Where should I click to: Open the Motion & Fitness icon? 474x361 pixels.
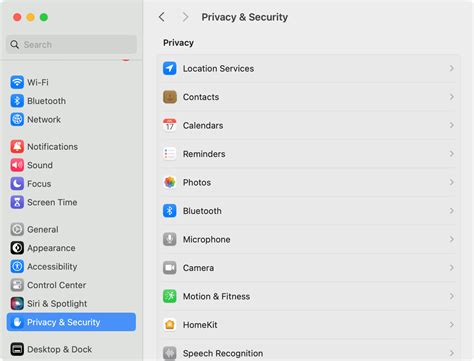[170, 296]
